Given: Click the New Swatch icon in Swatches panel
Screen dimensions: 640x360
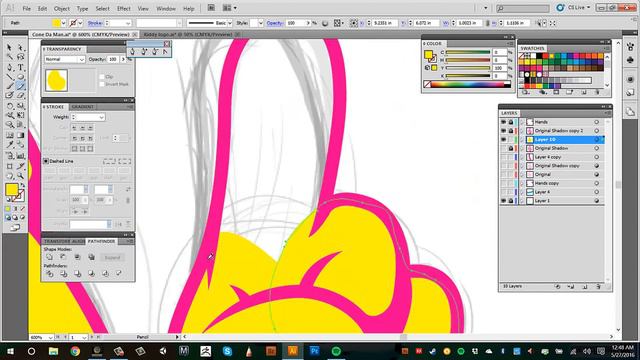Looking at the screenshot, I should 584,93.
